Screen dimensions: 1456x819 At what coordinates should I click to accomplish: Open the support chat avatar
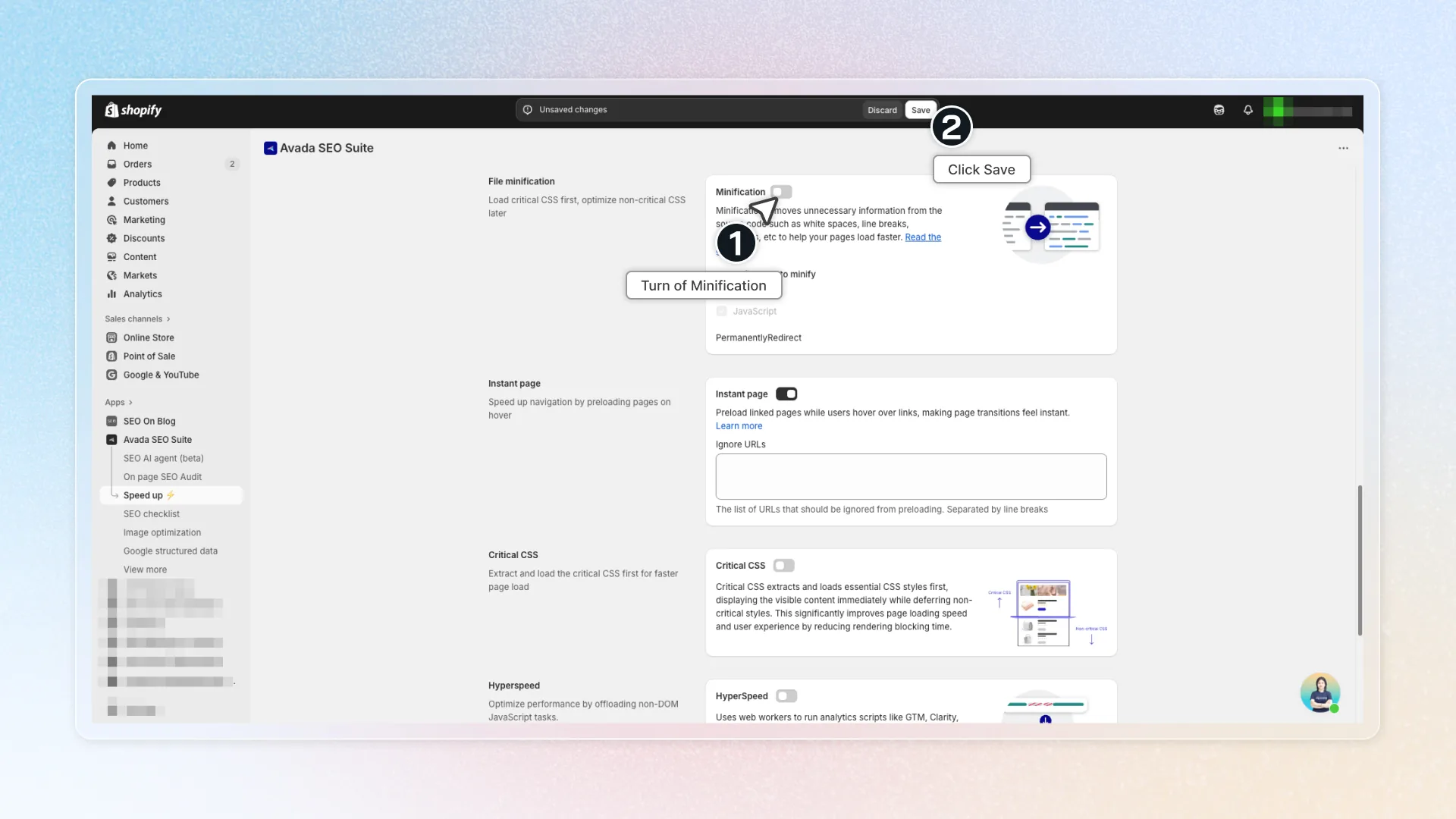(x=1320, y=692)
